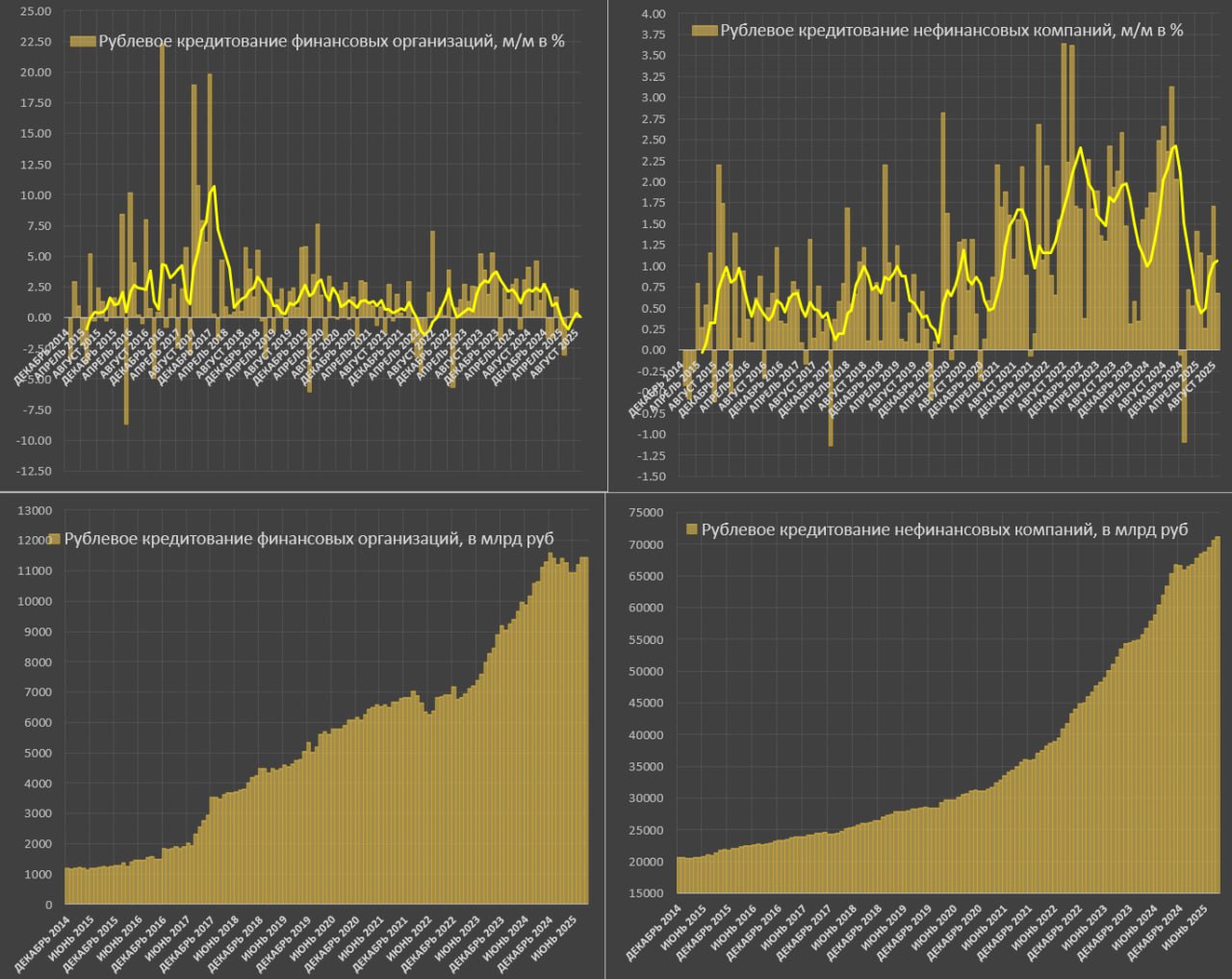Select legend swatch in financial organizations млрд руб chart
This screenshot has width=1232, height=979.
(55, 540)
